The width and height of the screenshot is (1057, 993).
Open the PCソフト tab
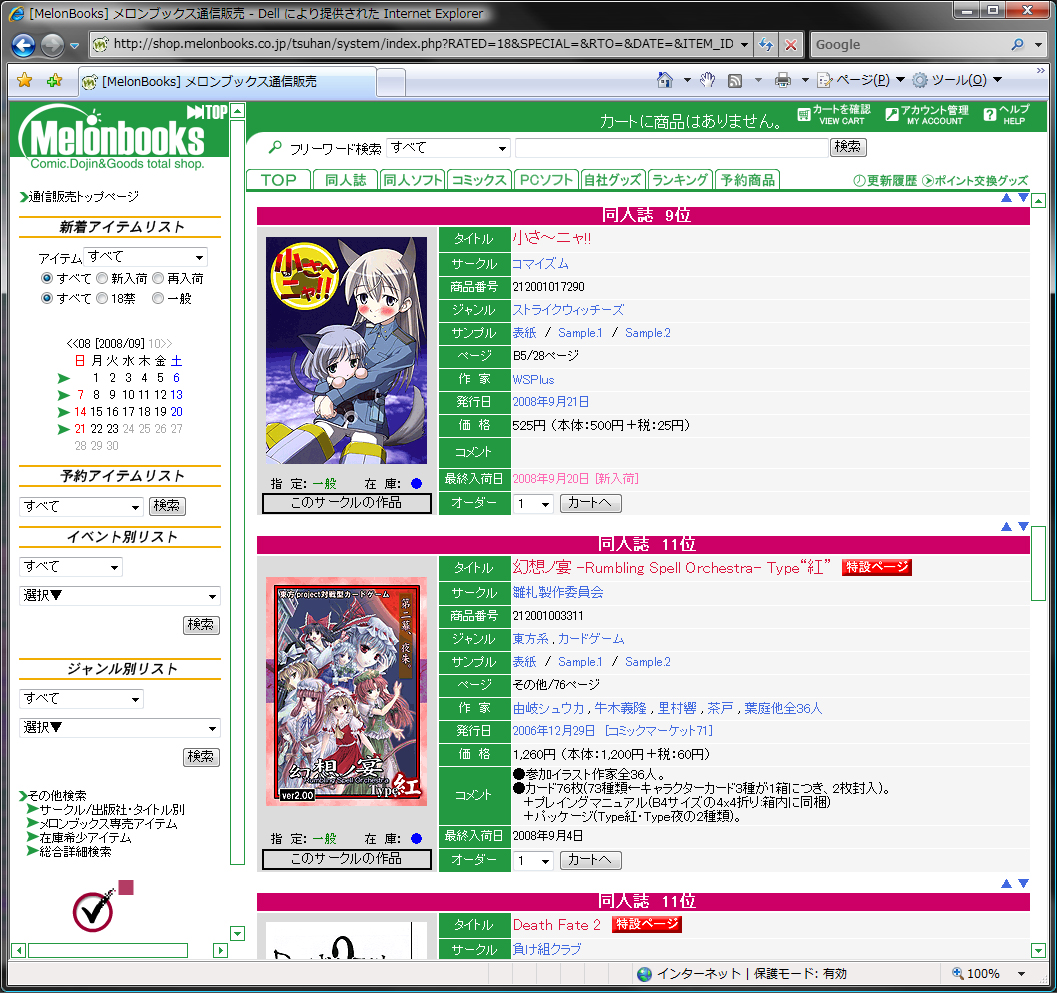(546, 180)
